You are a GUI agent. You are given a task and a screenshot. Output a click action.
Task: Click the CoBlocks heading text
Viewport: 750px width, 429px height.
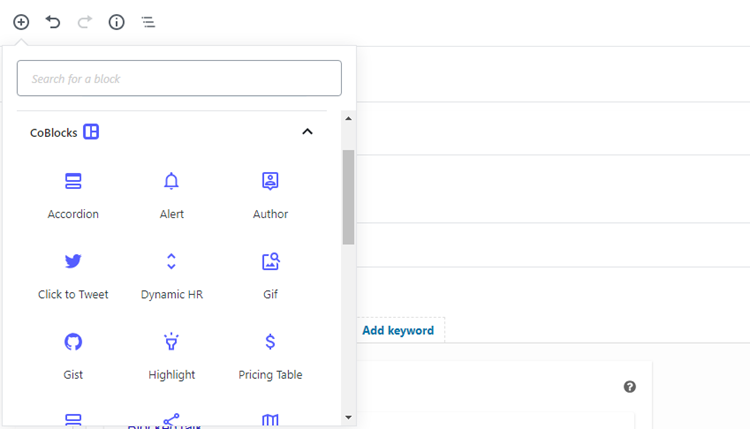(x=54, y=132)
